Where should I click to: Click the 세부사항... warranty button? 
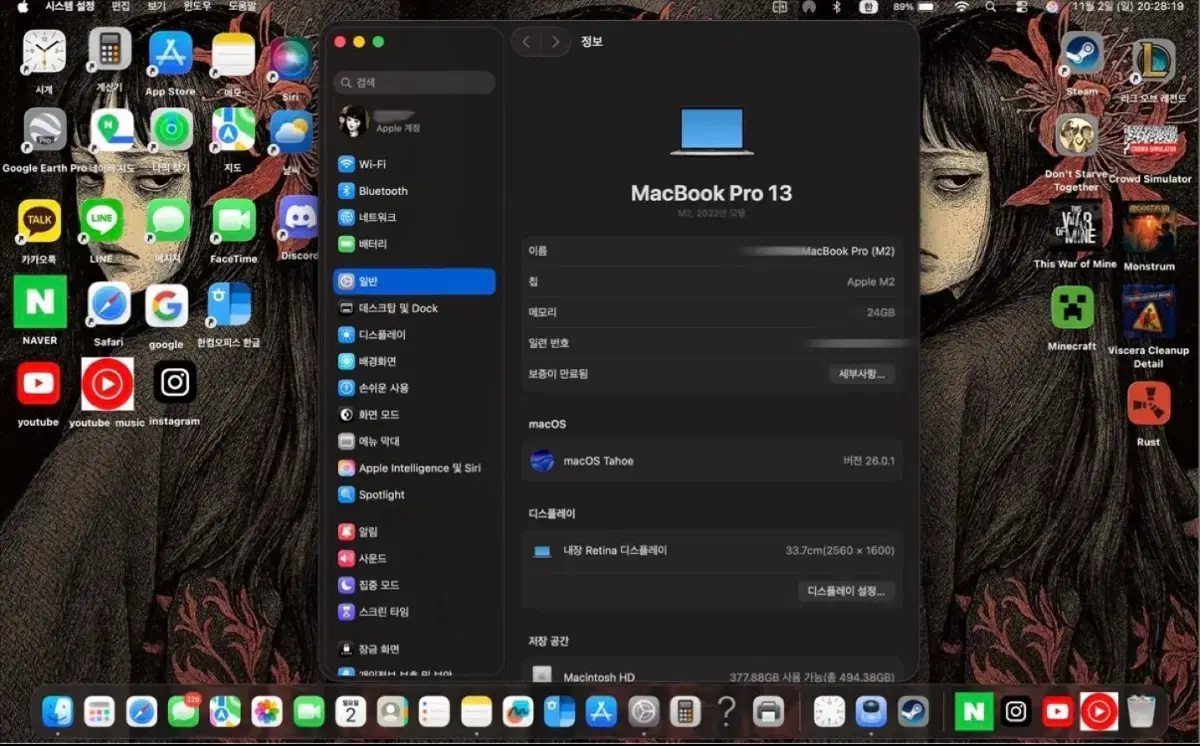861,374
